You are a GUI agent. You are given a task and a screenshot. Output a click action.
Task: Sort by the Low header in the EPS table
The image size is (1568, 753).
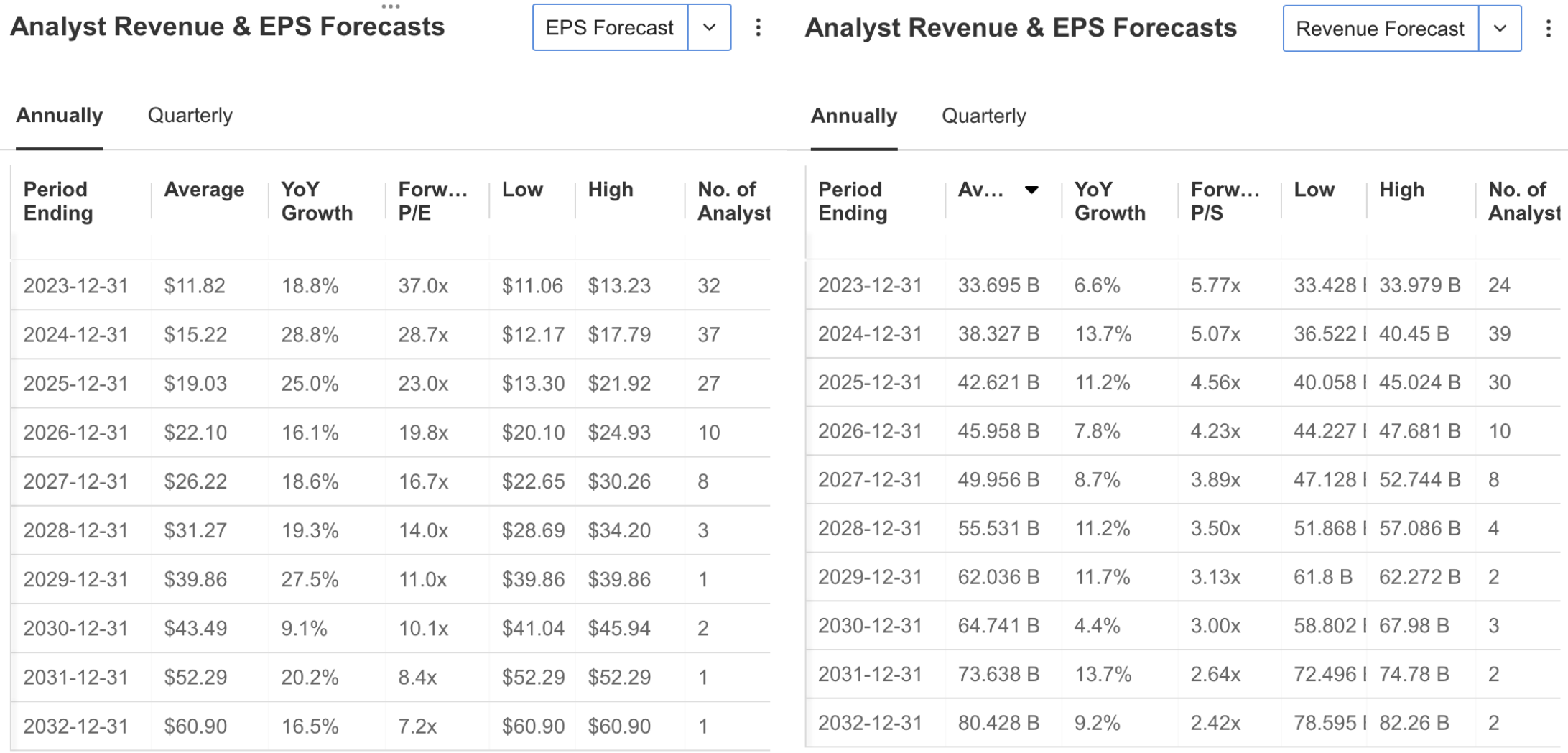(522, 190)
